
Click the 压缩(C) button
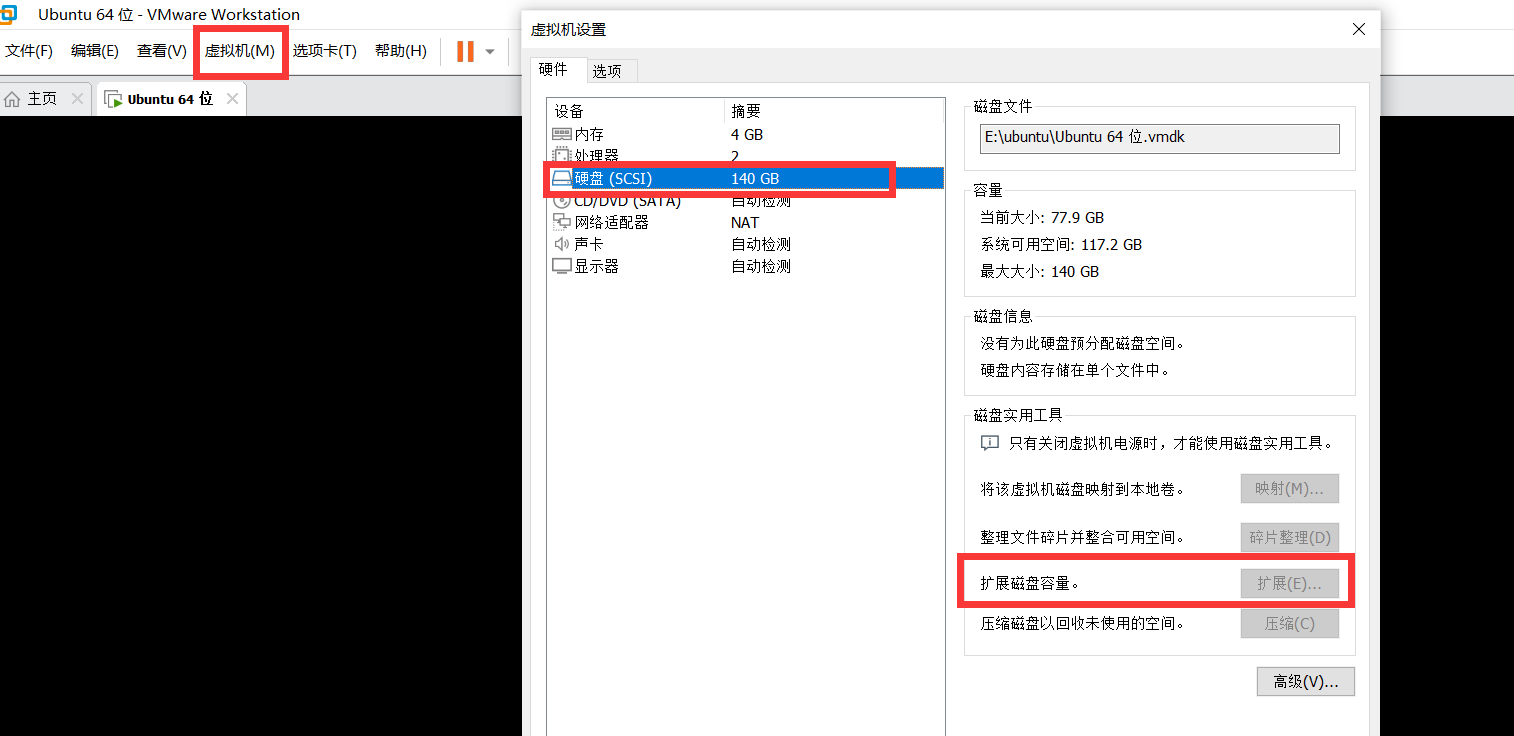click(1290, 623)
